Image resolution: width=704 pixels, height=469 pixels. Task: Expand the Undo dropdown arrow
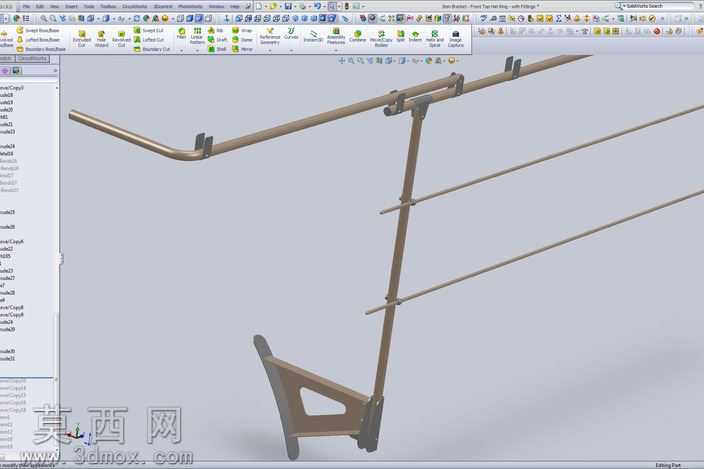click(324, 7)
